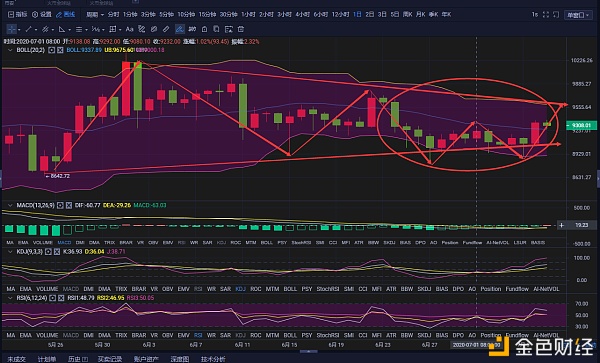Image resolution: width=600 pixels, height=363 pixels.
Task: Open the 计划单 tab at bottom
Action: 47,359
